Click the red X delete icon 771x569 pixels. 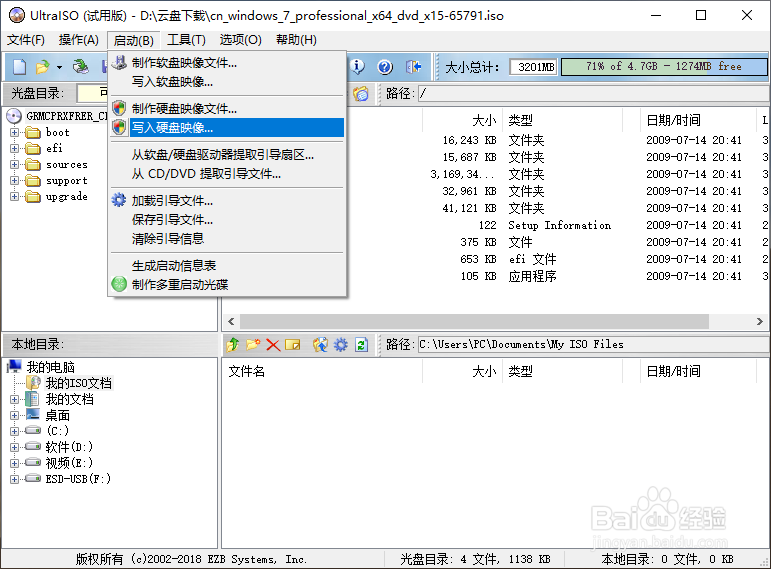[x=273, y=345]
